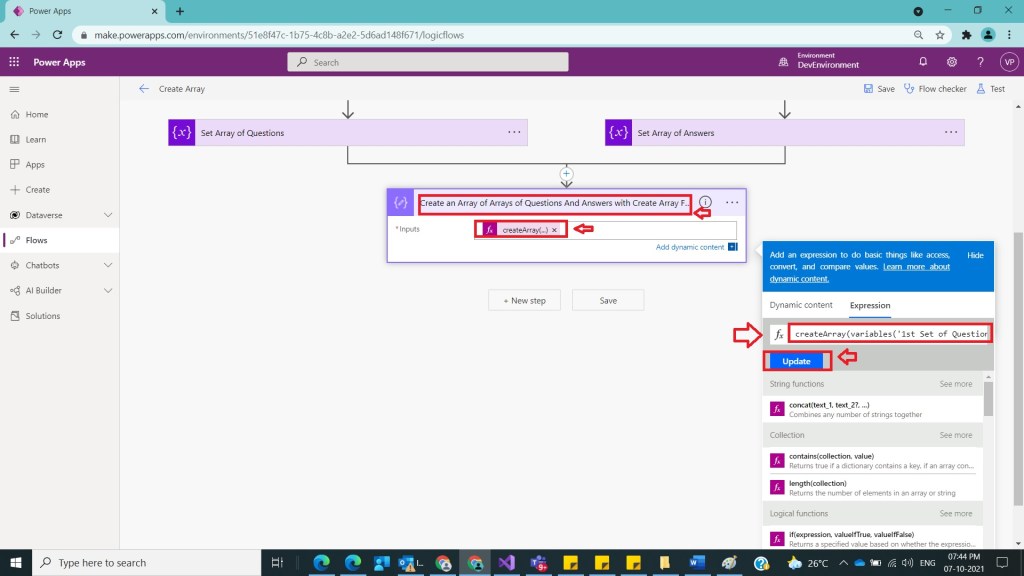Toggle the left navigation hamburger menu
The height and width of the screenshot is (576, 1024).
(x=14, y=89)
